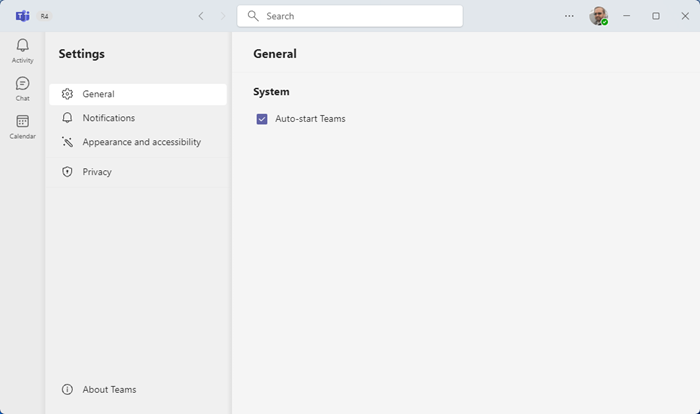
Task: Open the three-dots more options menu
Action: point(569,16)
